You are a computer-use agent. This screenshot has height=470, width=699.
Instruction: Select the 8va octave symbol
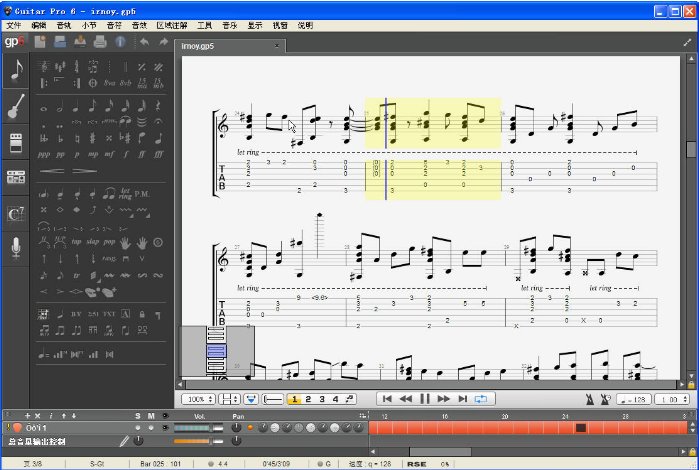pyautogui.click(x=109, y=83)
